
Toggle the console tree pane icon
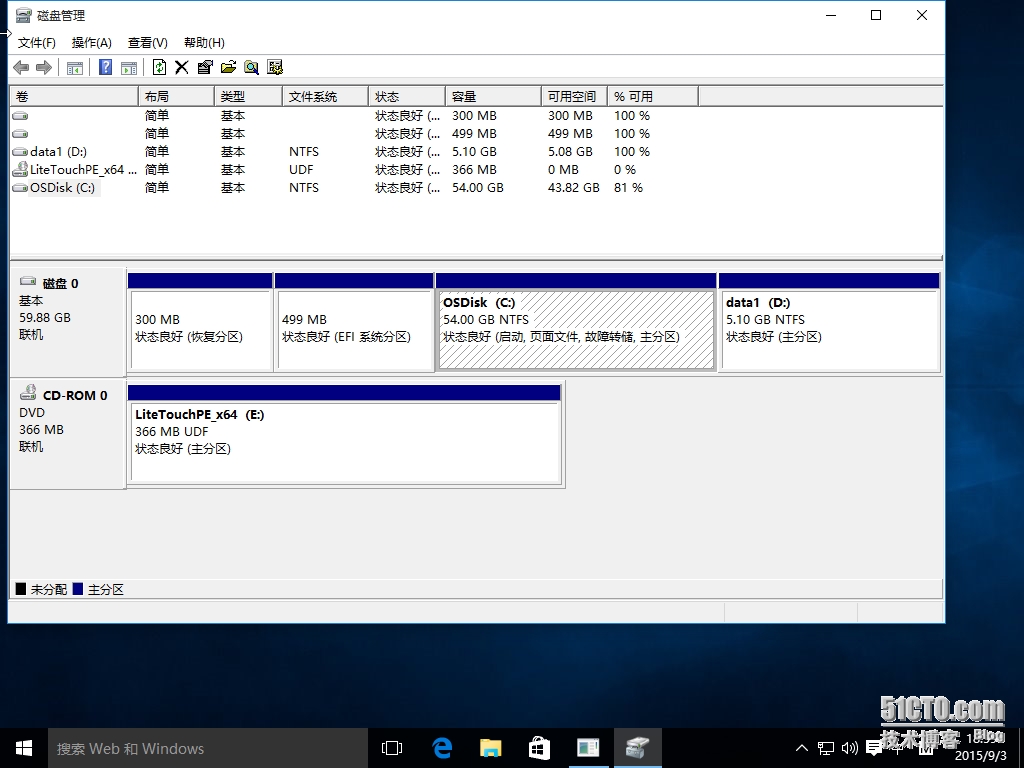click(x=74, y=67)
